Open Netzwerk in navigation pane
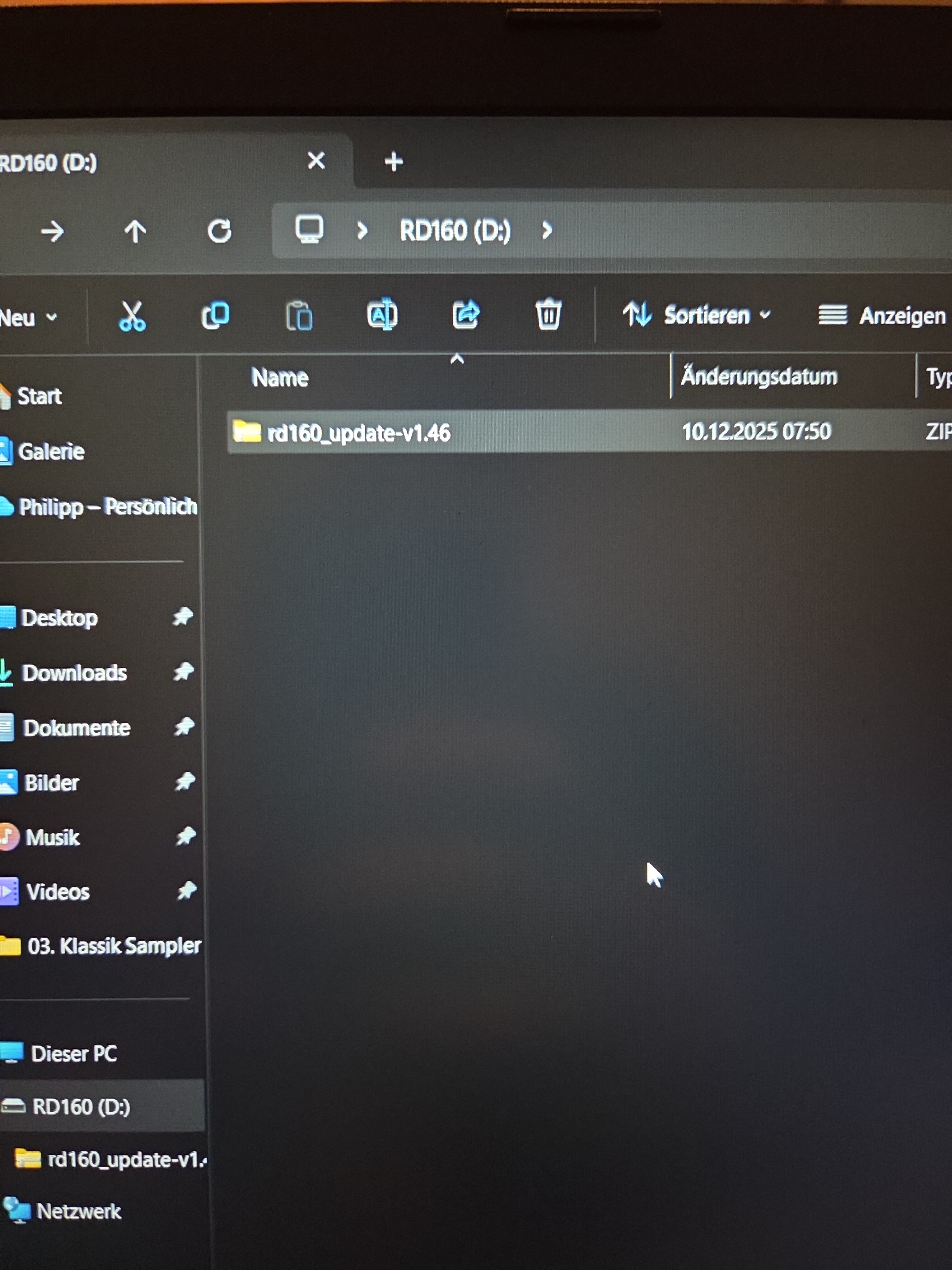Viewport: 952px width, 1270px height. (x=78, y=1211)
